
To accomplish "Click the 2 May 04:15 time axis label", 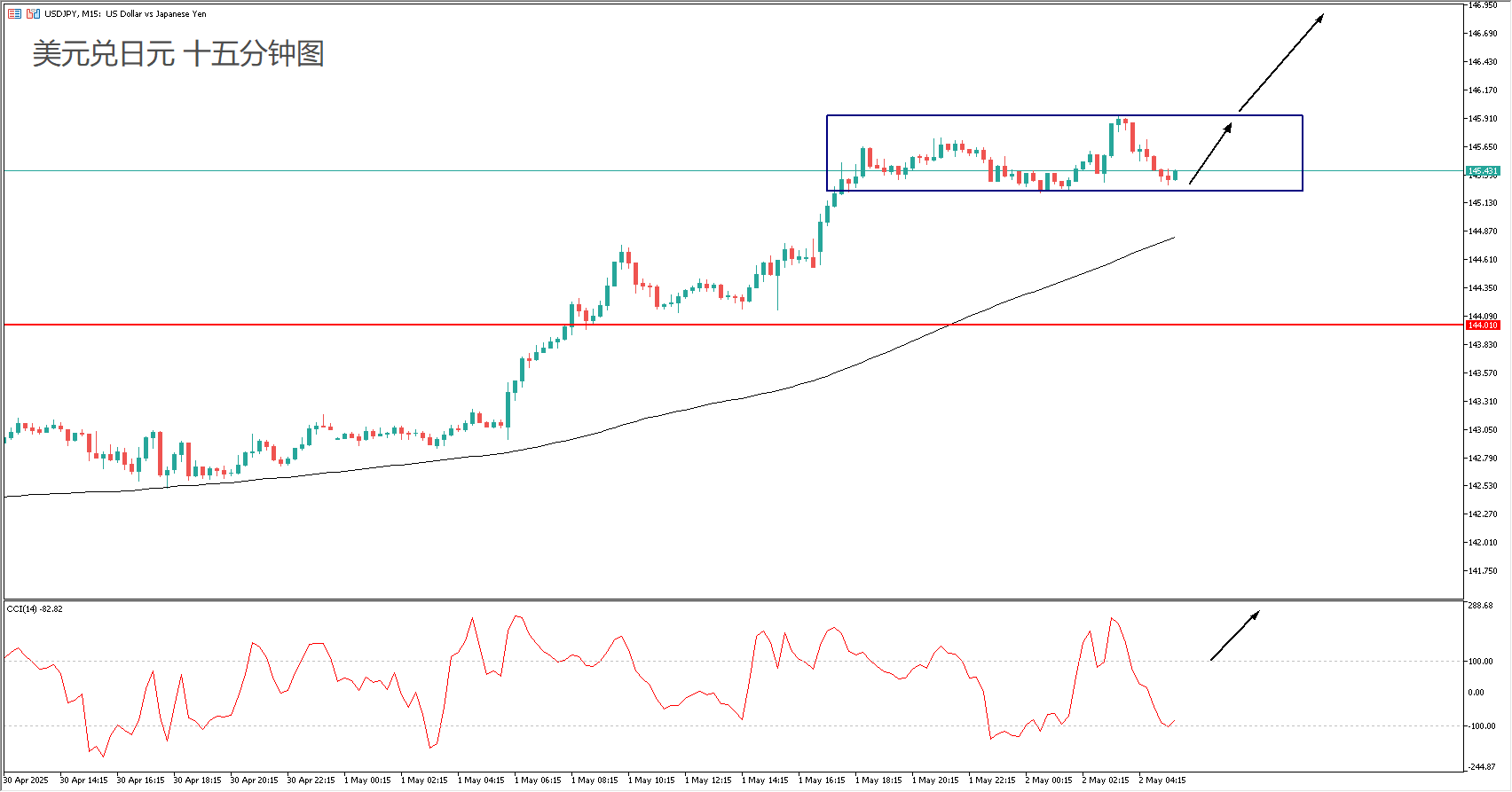I will tap(1163, 780).
